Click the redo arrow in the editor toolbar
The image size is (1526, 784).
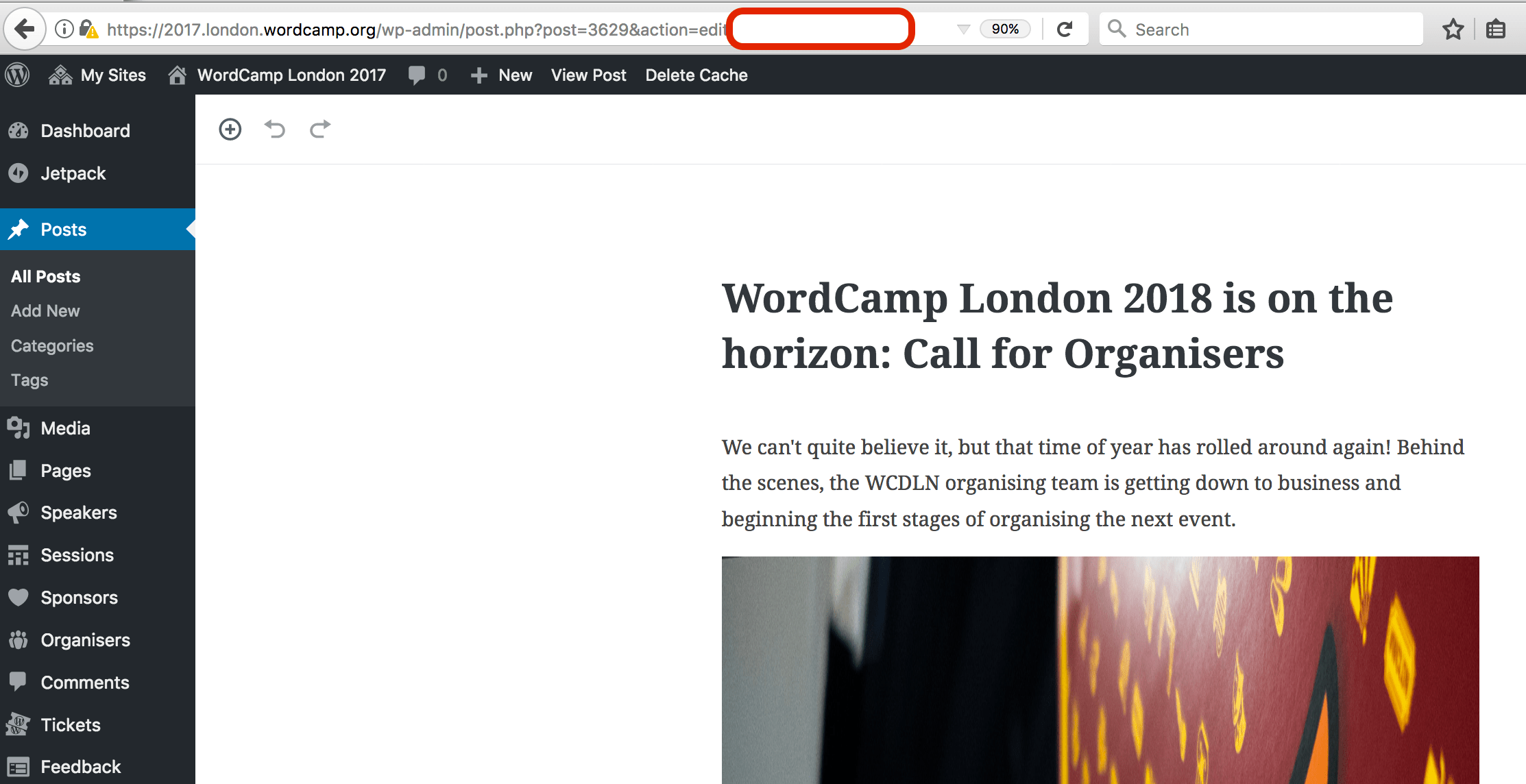(x=320, y=129)
